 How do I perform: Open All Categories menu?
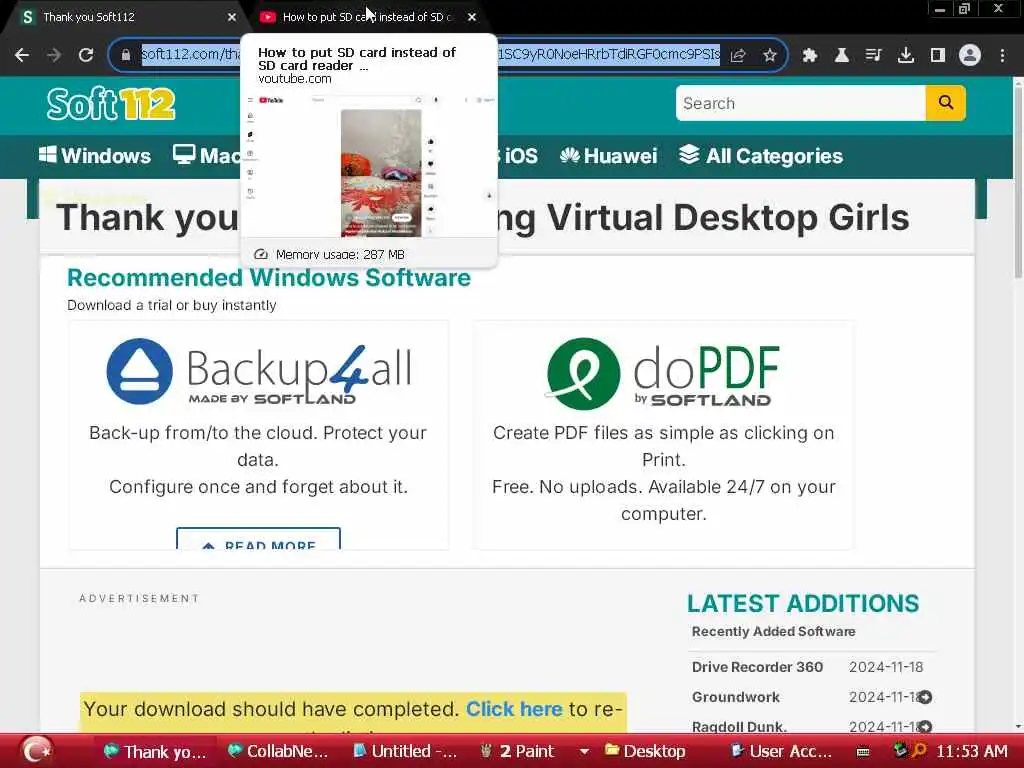coord(761,155)
